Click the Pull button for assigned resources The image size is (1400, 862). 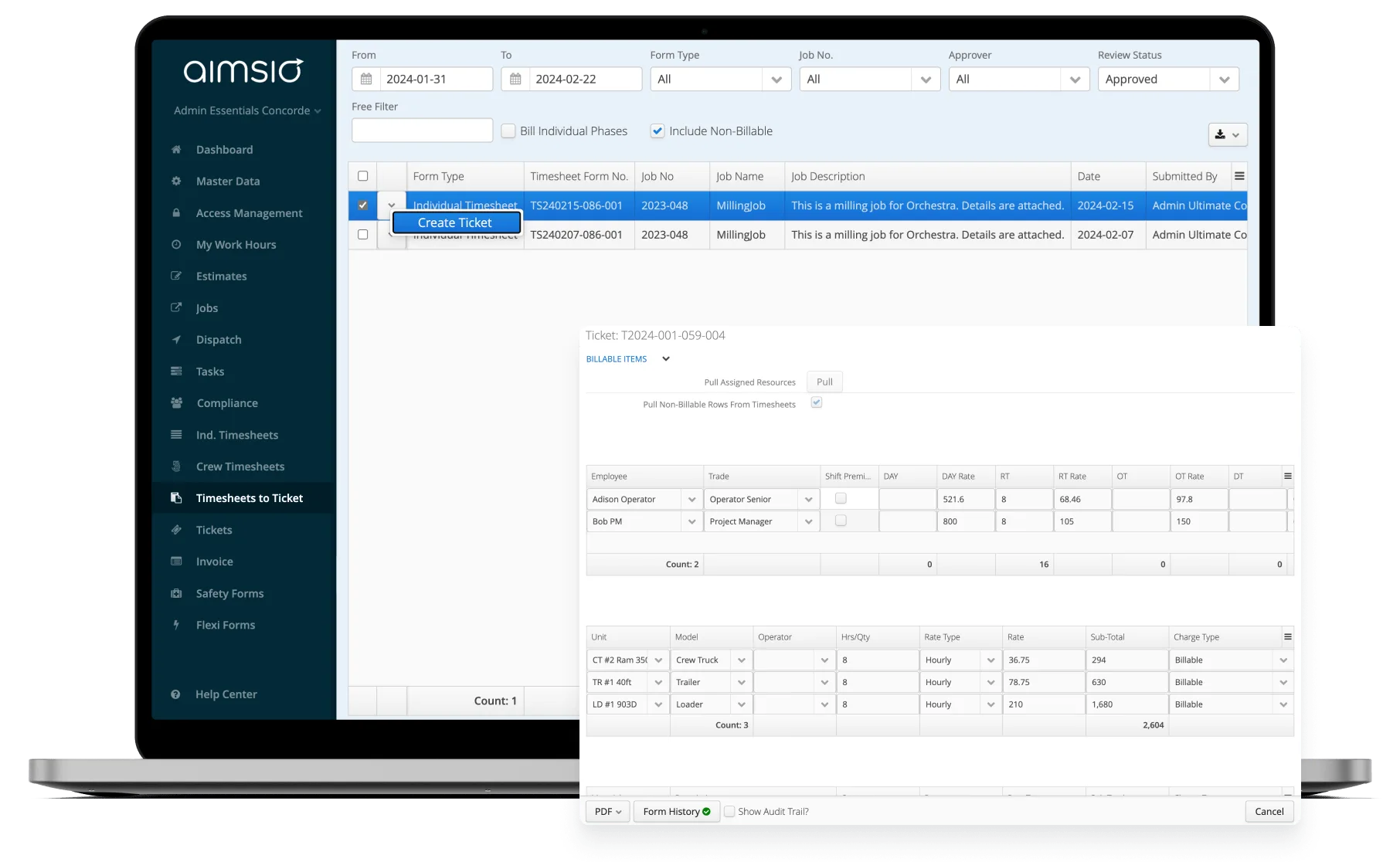[x=824, y=382]
